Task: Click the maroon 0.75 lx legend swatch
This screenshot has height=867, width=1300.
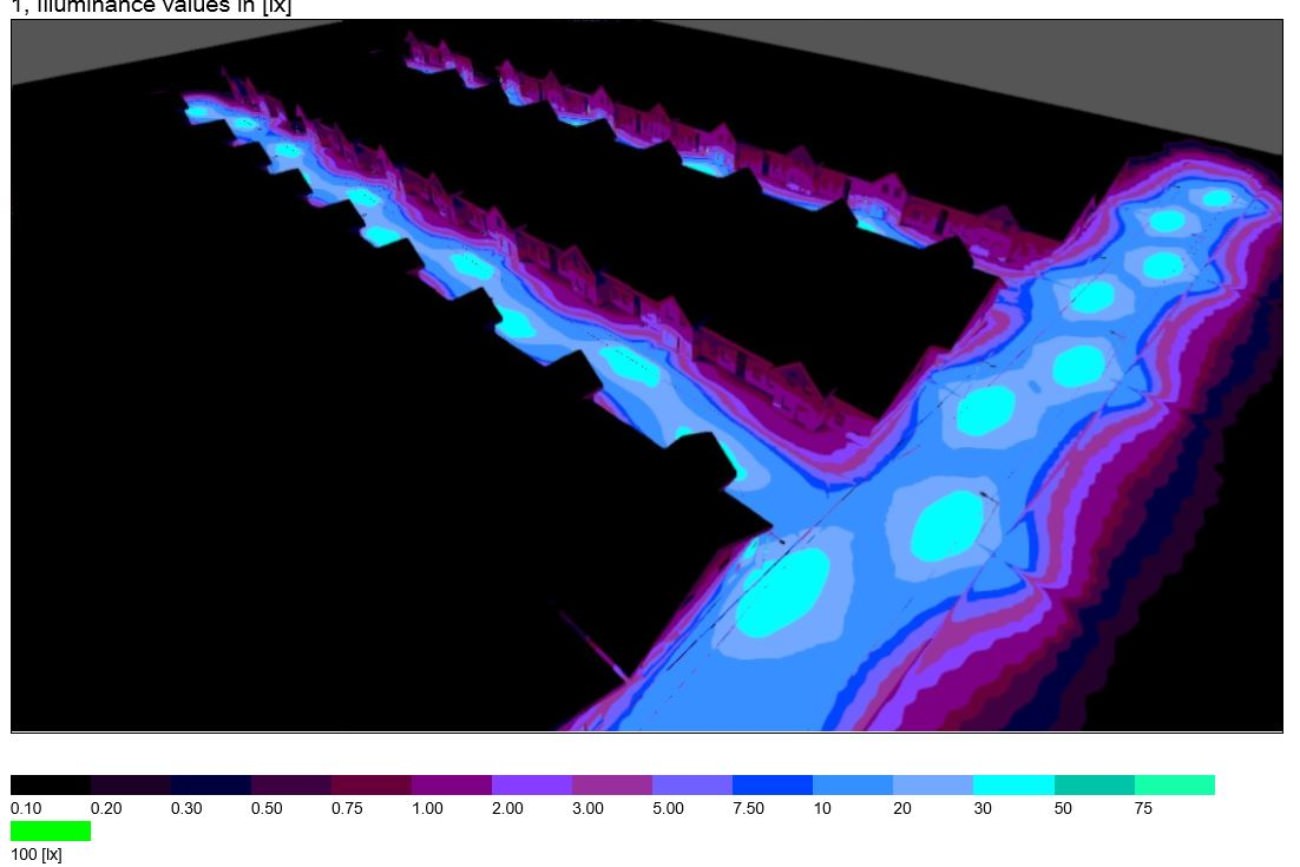Action: click(x=371, y=785)
